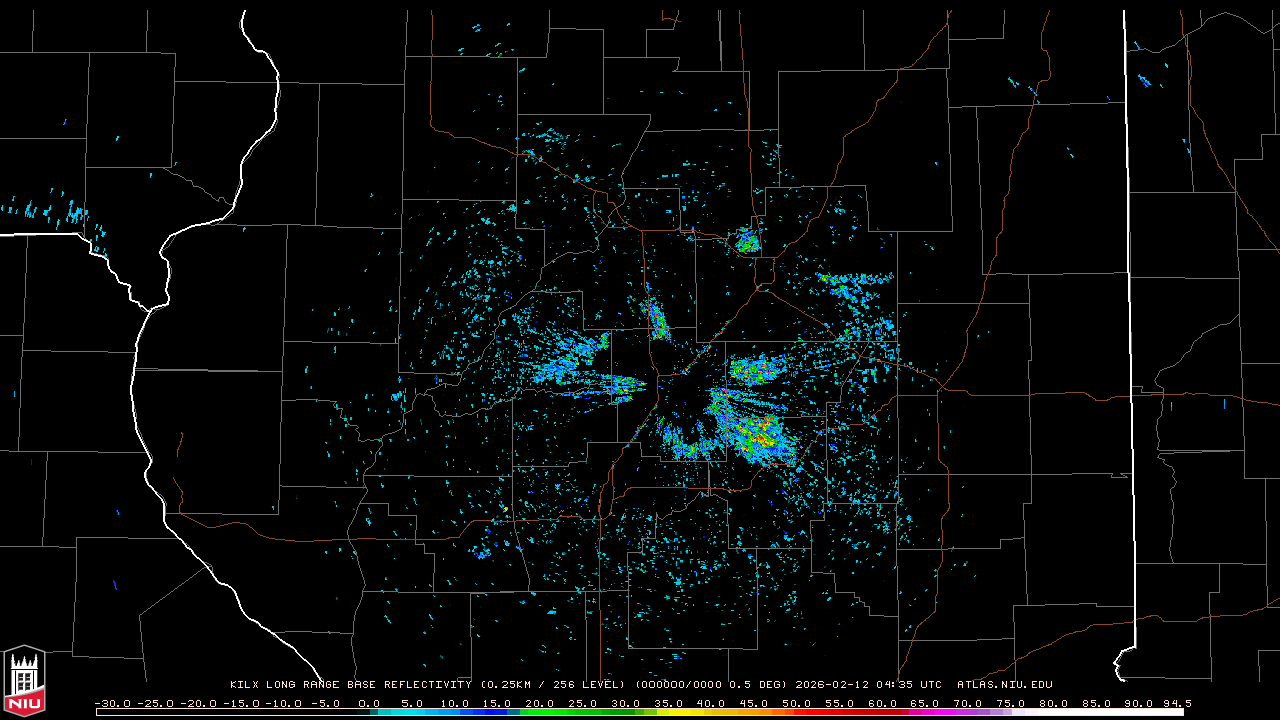Click the ATLAS.NIU.EDU site label
The image size is (1280, 720).
point(1005,685)
